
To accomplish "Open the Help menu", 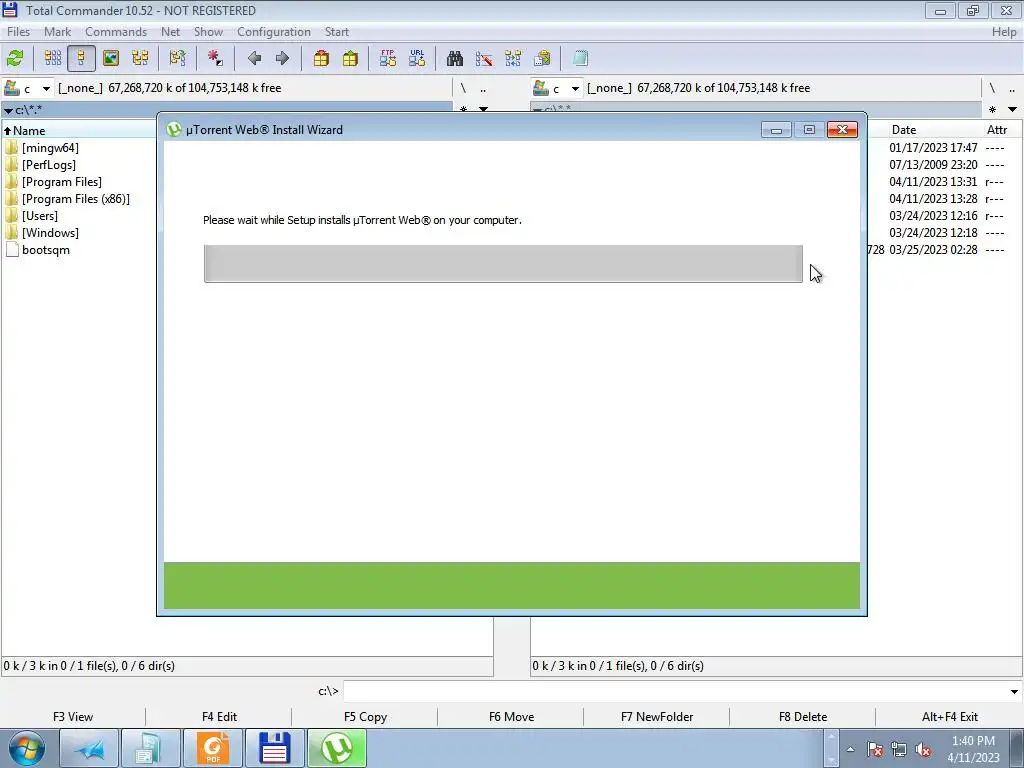I will click(1004, 31).
